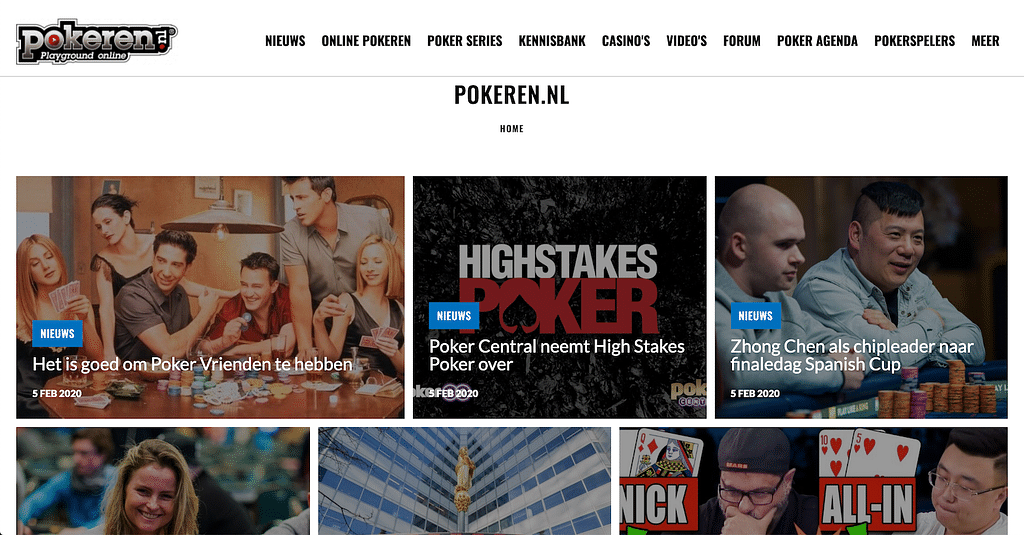Screen dimensions: 1024x535
Task: Open the VIDEO'S section
Action: point(687,41)
